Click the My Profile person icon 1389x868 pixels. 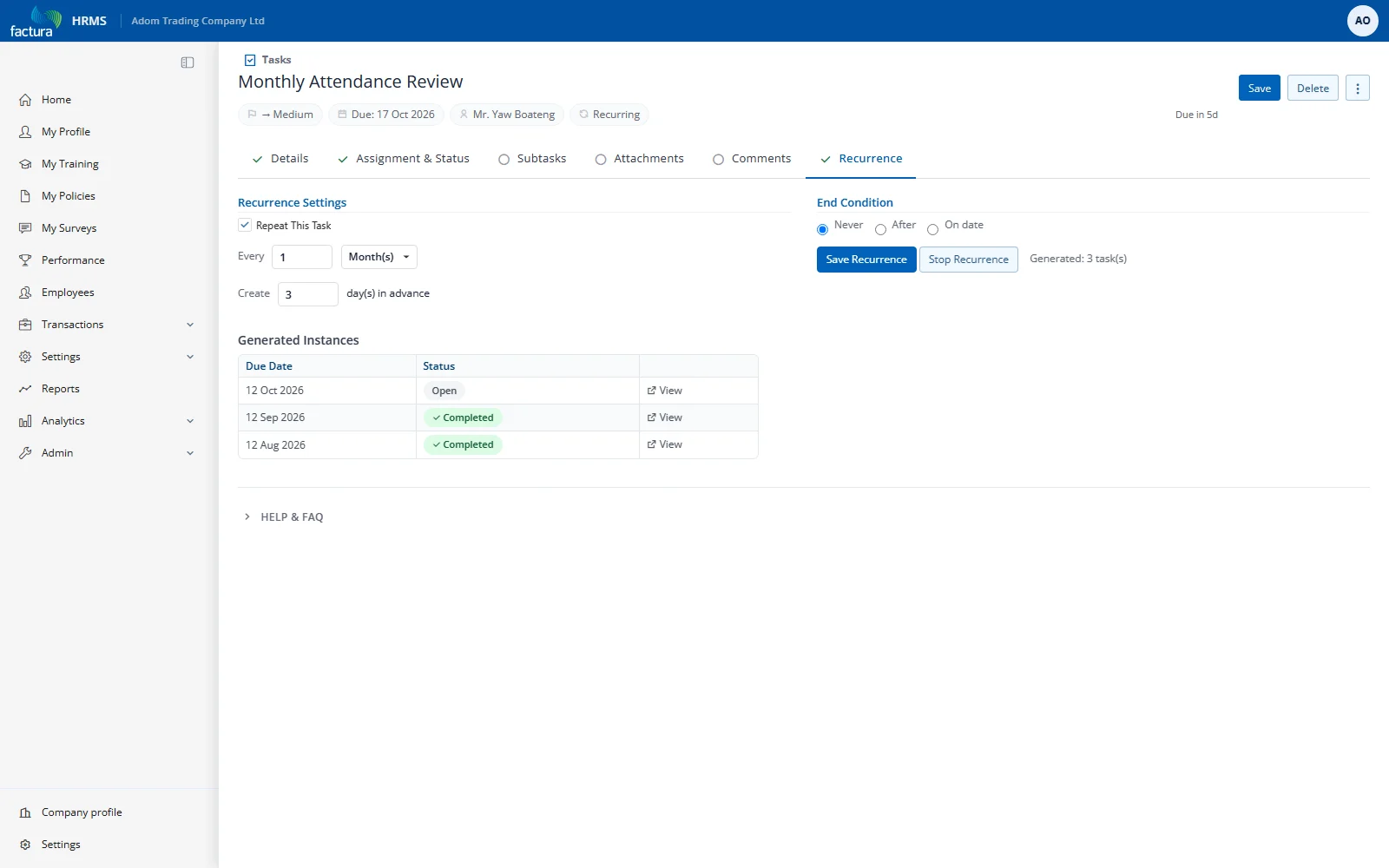click(x=25, y=132)
